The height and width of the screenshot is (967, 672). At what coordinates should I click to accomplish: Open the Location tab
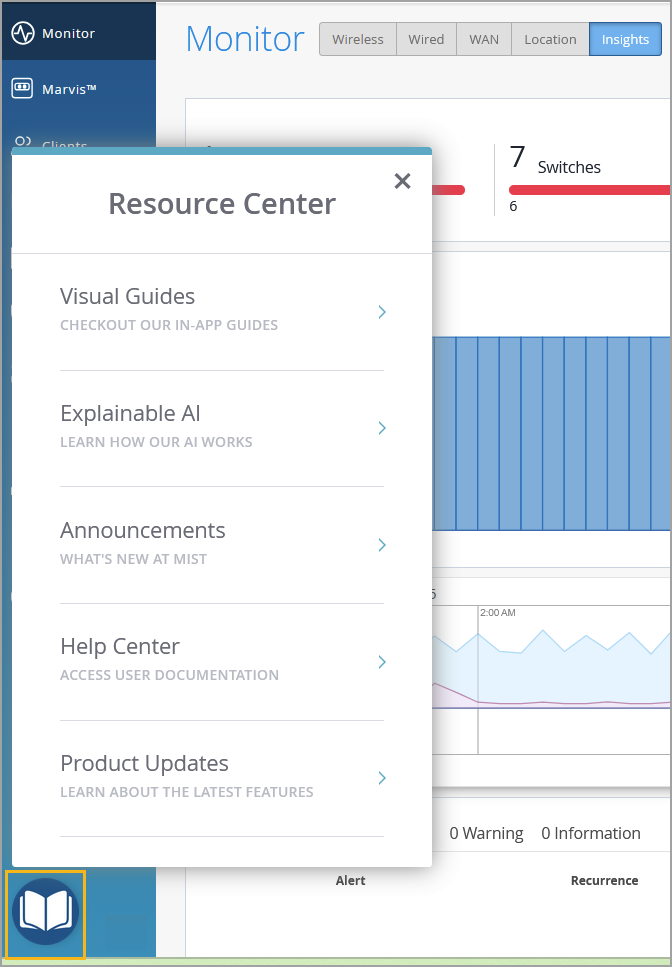pos(550,39)
